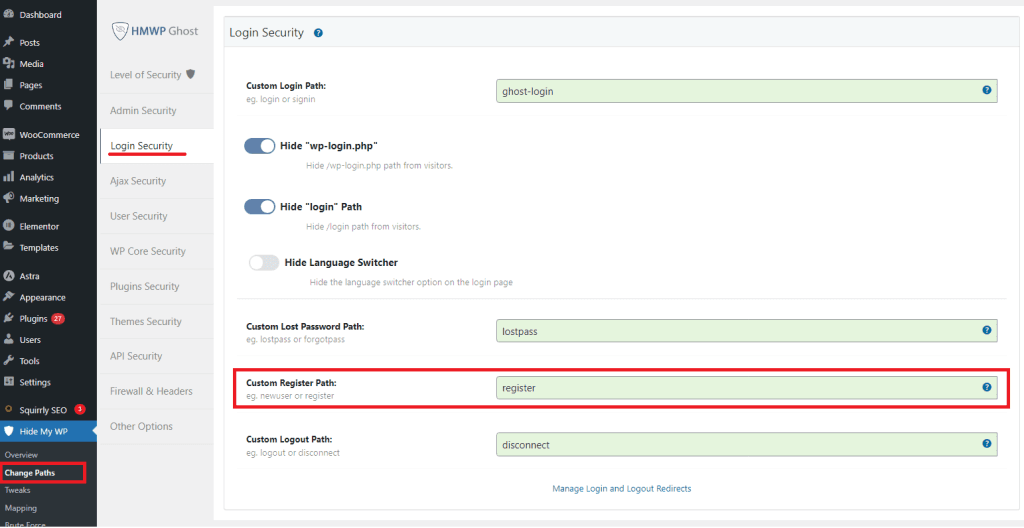This screenshot has height=528, width=1024.
Task: Disable the Hide "wp-login.php" toggle
Action: (260, 146)
